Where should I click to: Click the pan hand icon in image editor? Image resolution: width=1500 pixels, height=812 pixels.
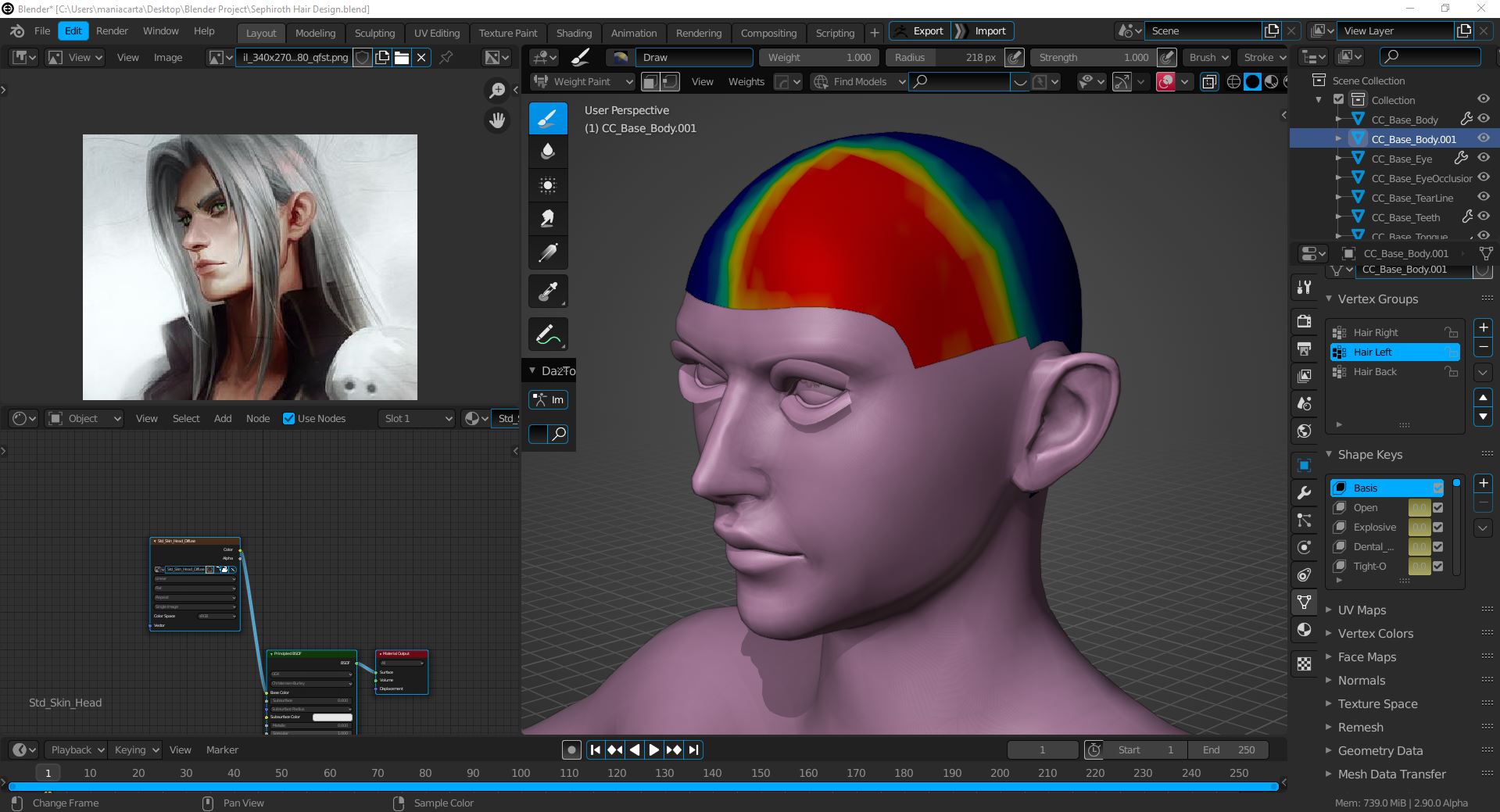(497, 120)
